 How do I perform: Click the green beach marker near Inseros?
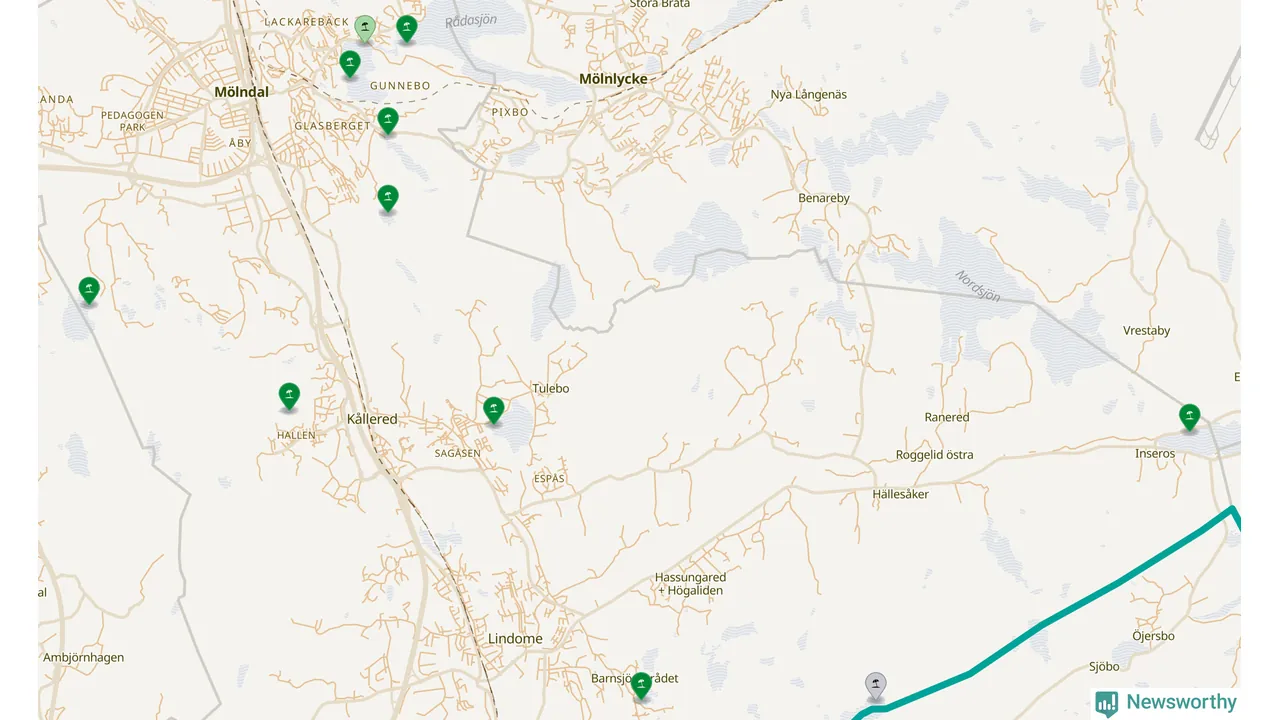point(1189,417)
